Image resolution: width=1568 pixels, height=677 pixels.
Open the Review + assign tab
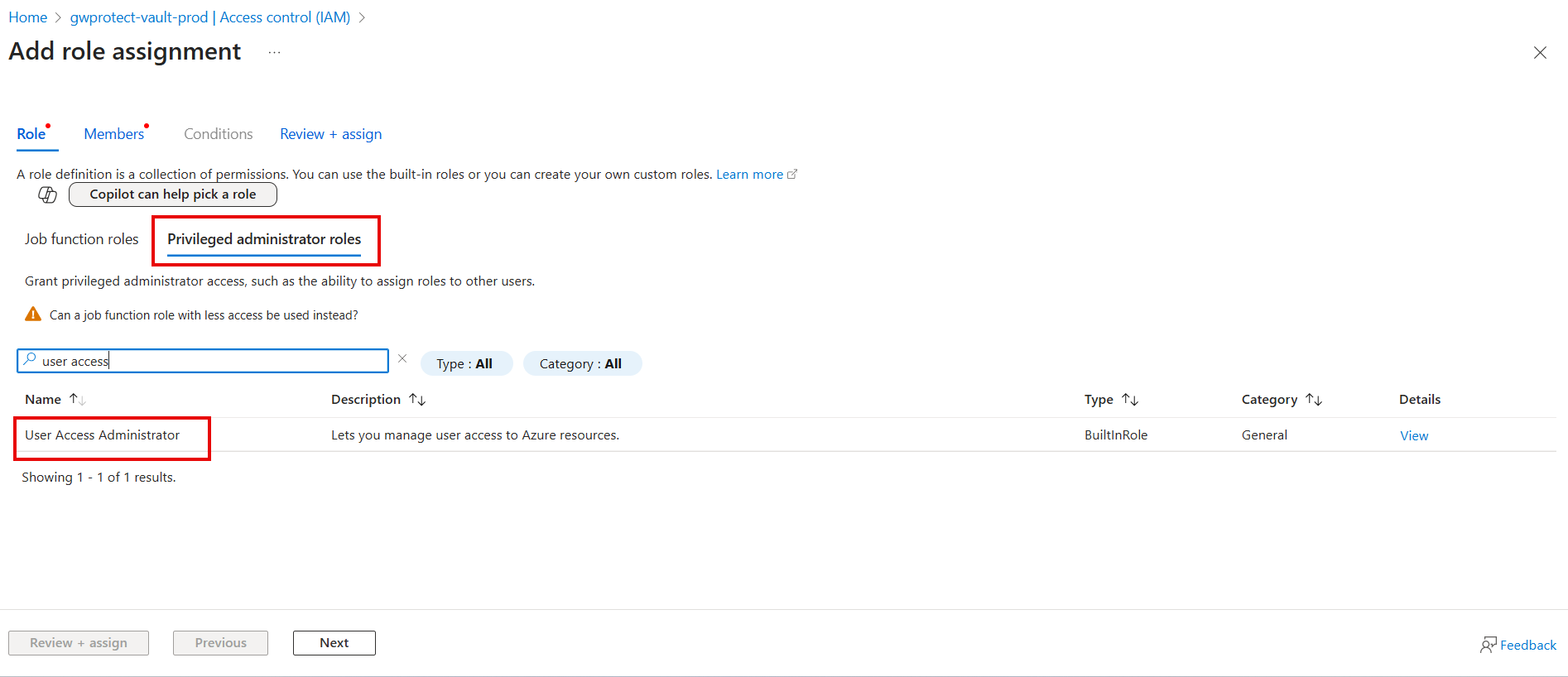[330, 134]
